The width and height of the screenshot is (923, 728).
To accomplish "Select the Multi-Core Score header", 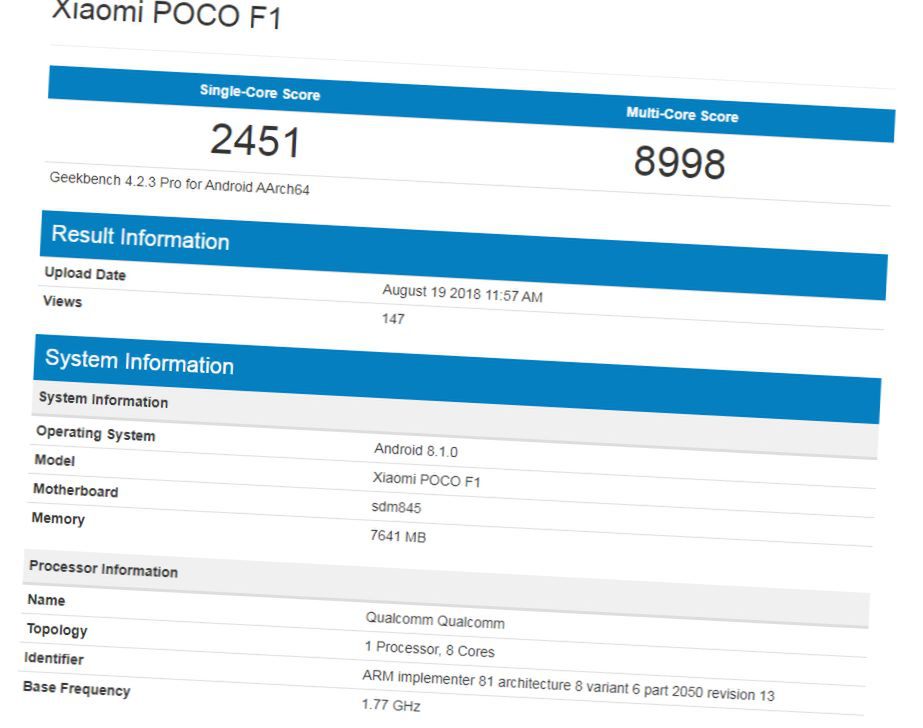I will point(682,114).
